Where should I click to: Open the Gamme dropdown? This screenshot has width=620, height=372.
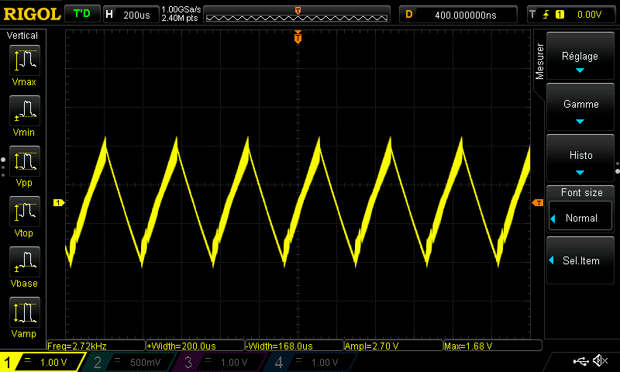click(x=580, y=107)
